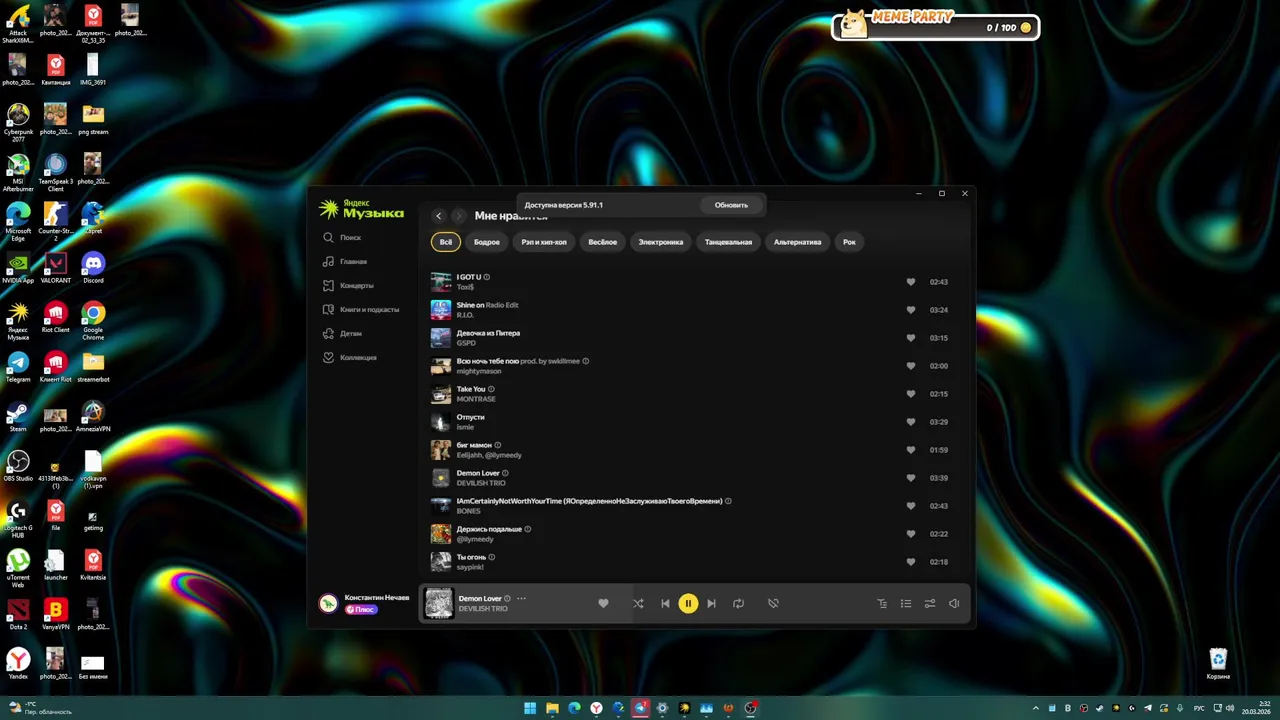Click the back arrow in Yandex Music
Image resolution: width=1280 pixels, height=720 pixels.
[x=438, y=216]
